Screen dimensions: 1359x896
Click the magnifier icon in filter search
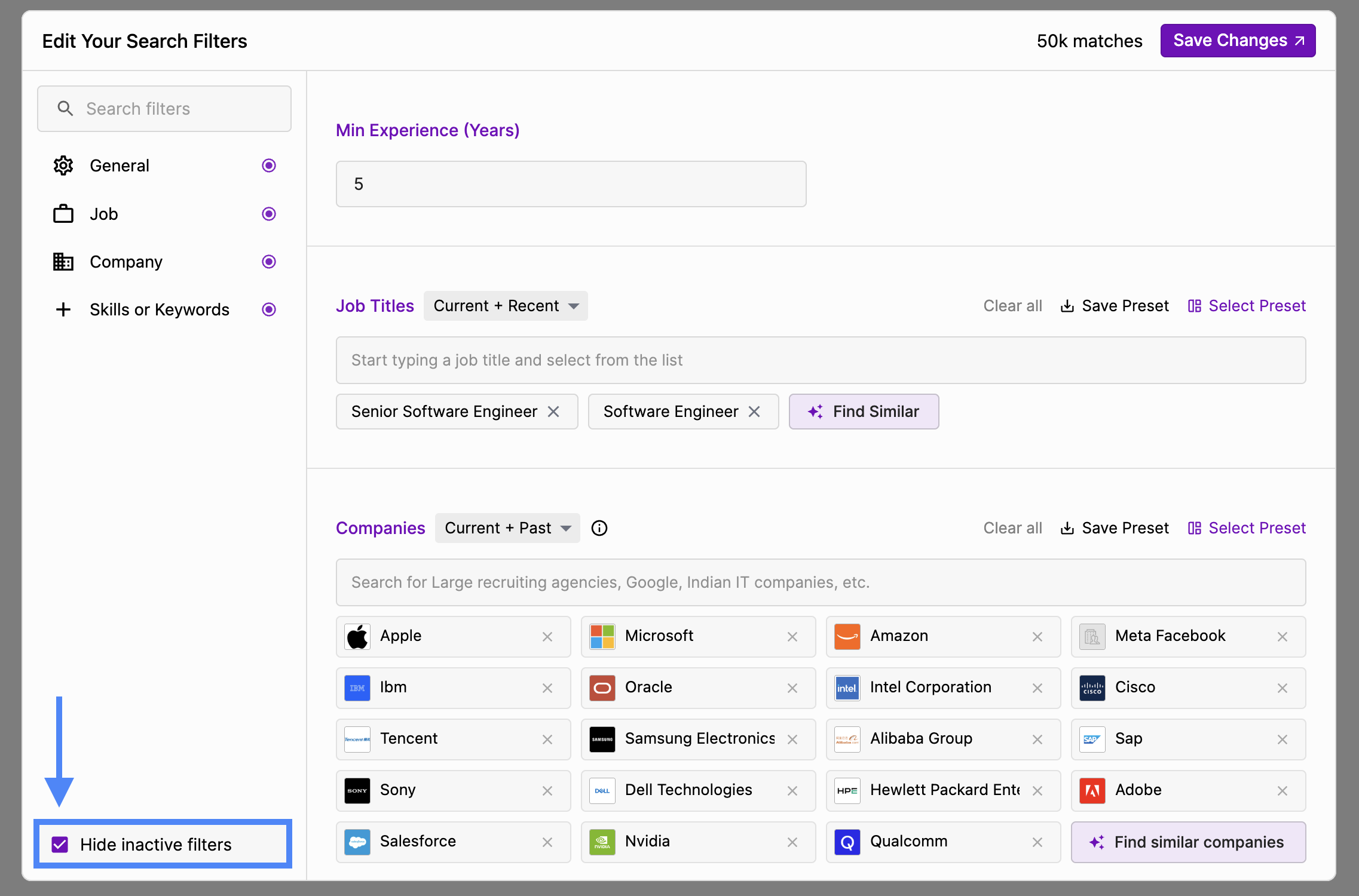point(65,109)
